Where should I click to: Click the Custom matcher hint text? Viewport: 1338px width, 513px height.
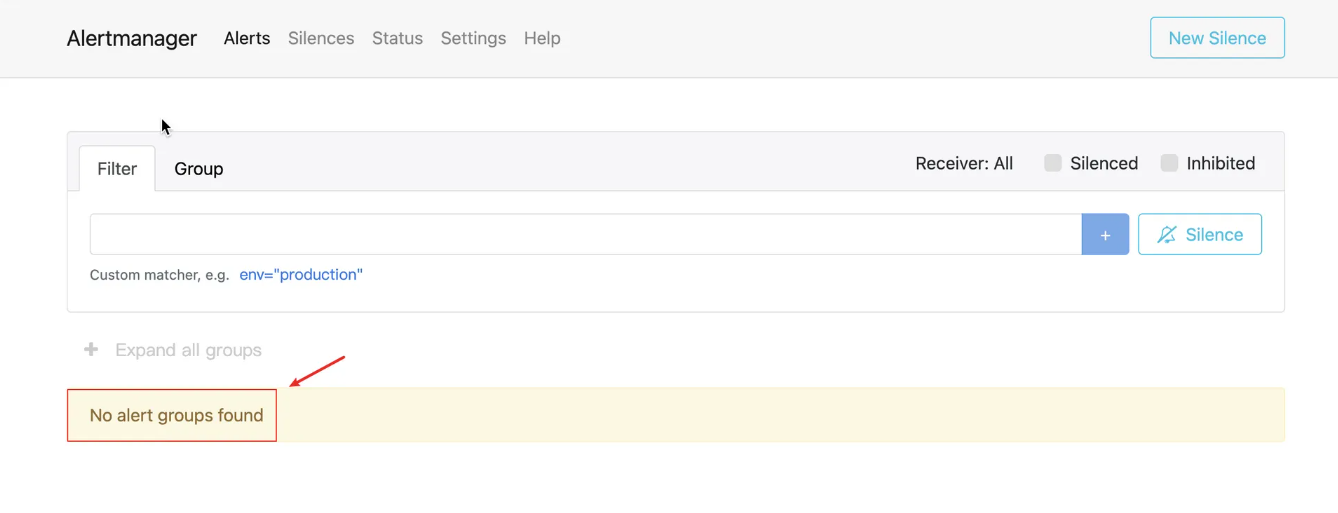click(x=160, y=275)
